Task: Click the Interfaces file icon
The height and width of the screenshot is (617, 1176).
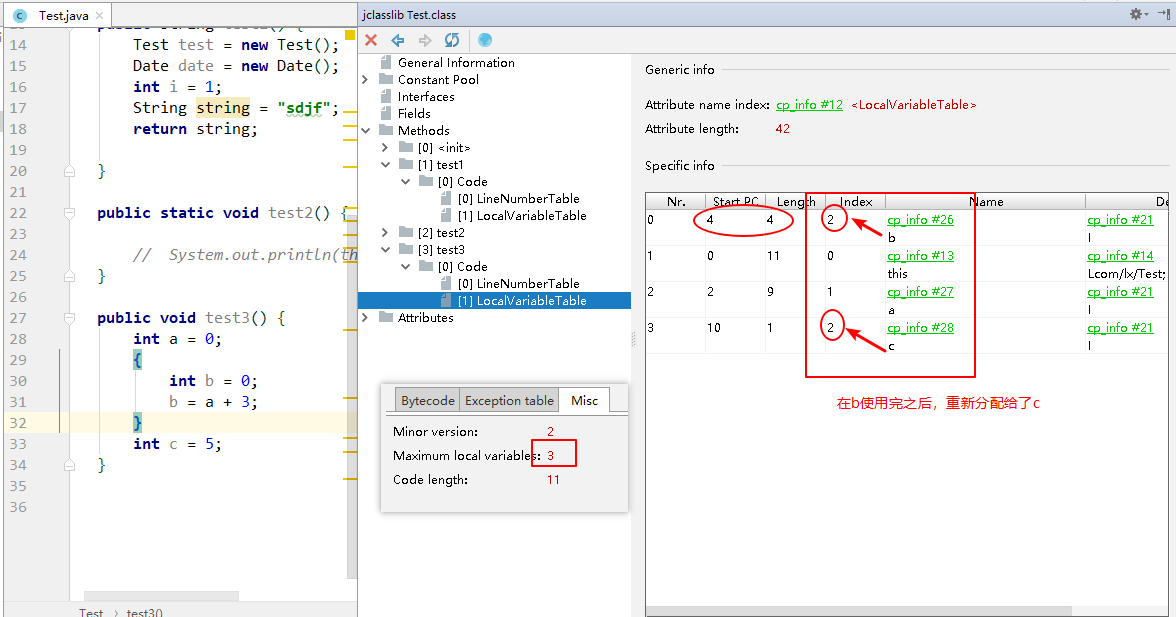Action: [386, 96]
